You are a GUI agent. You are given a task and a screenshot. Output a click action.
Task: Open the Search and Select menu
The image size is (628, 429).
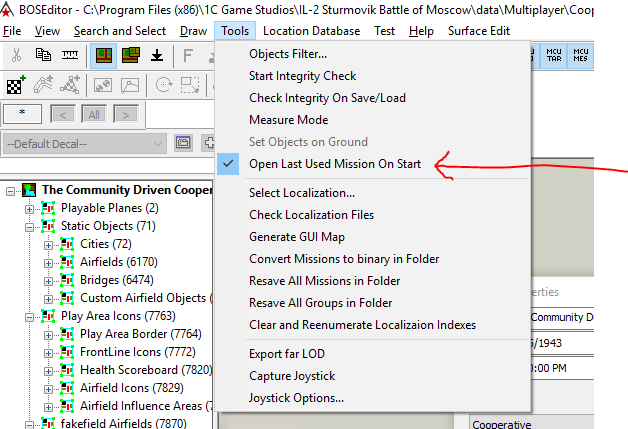click(x=120, y=31)
